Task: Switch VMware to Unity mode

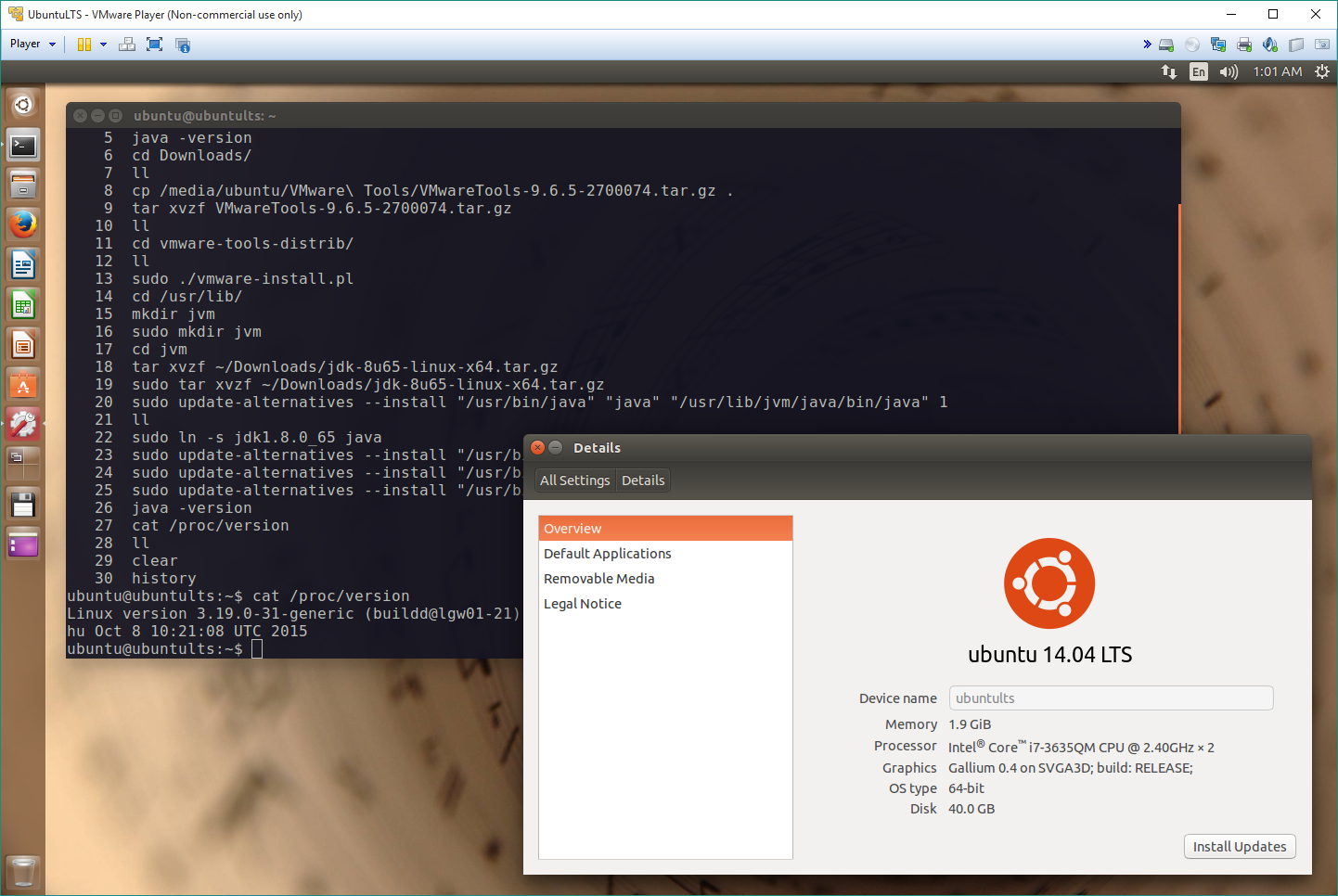Action: pos(183,44)
